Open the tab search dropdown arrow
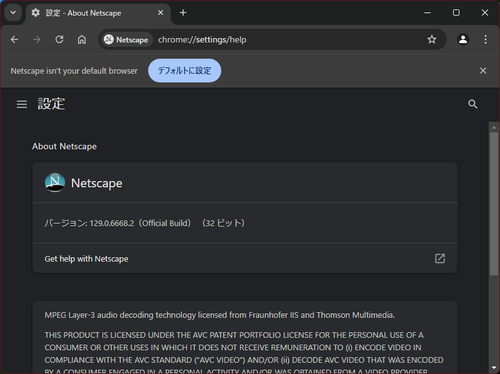The width and height of the screenshot is (500, 374). (x=13, y=13)
